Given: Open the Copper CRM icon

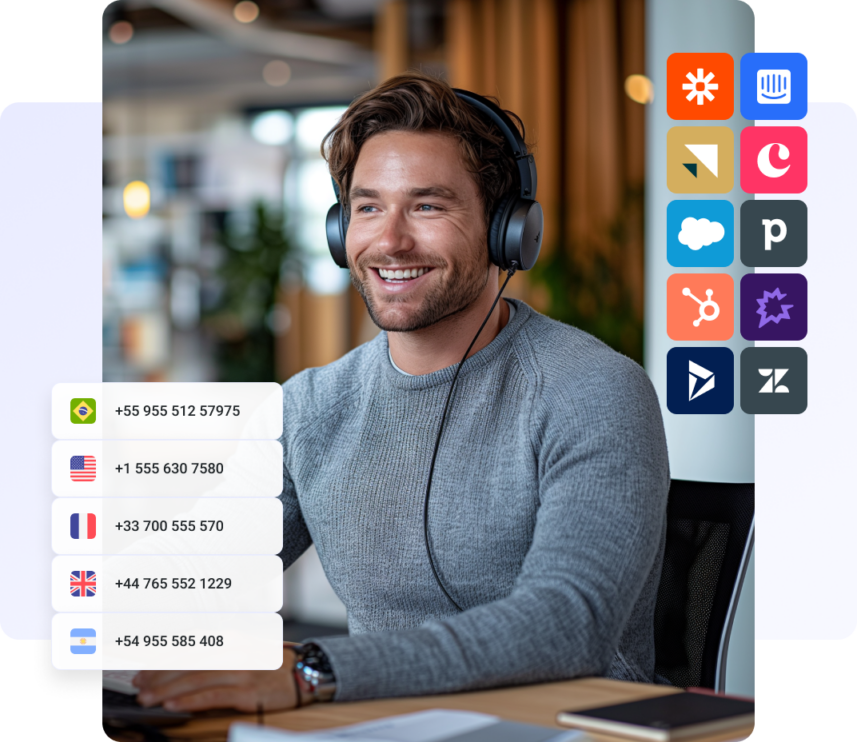Looking at the screenshot, I should coord(773,160).
